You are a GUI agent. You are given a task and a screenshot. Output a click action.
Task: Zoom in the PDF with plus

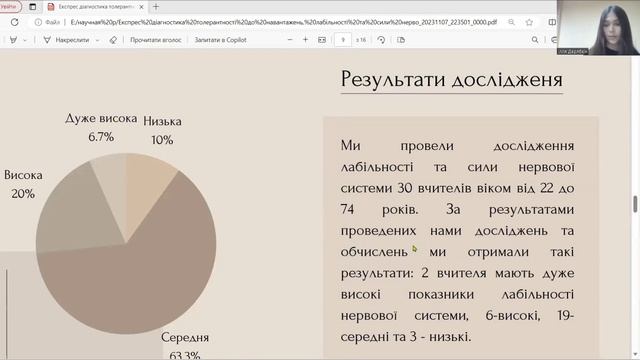click(305, 40)
